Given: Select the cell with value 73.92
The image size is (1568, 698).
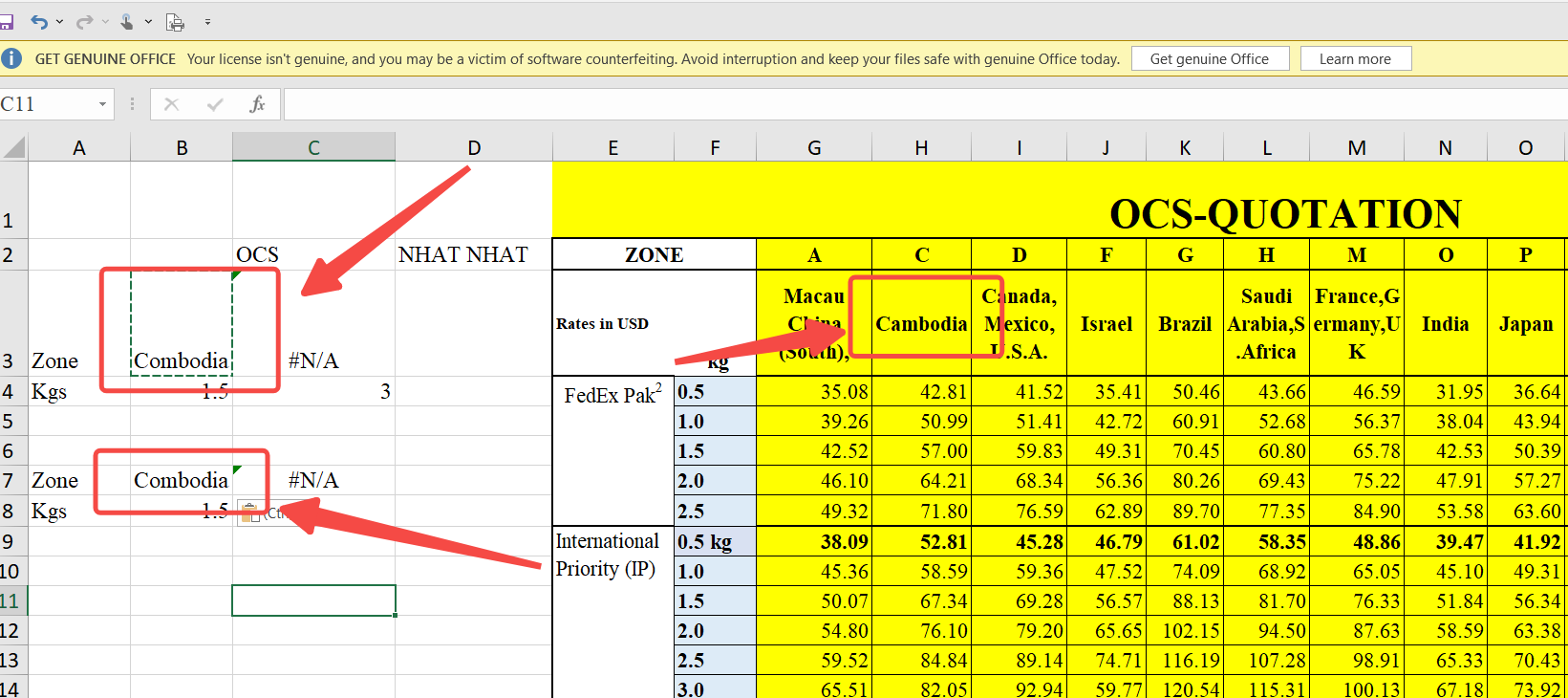Looking at the screenshot, I should tap(1526, 688).
